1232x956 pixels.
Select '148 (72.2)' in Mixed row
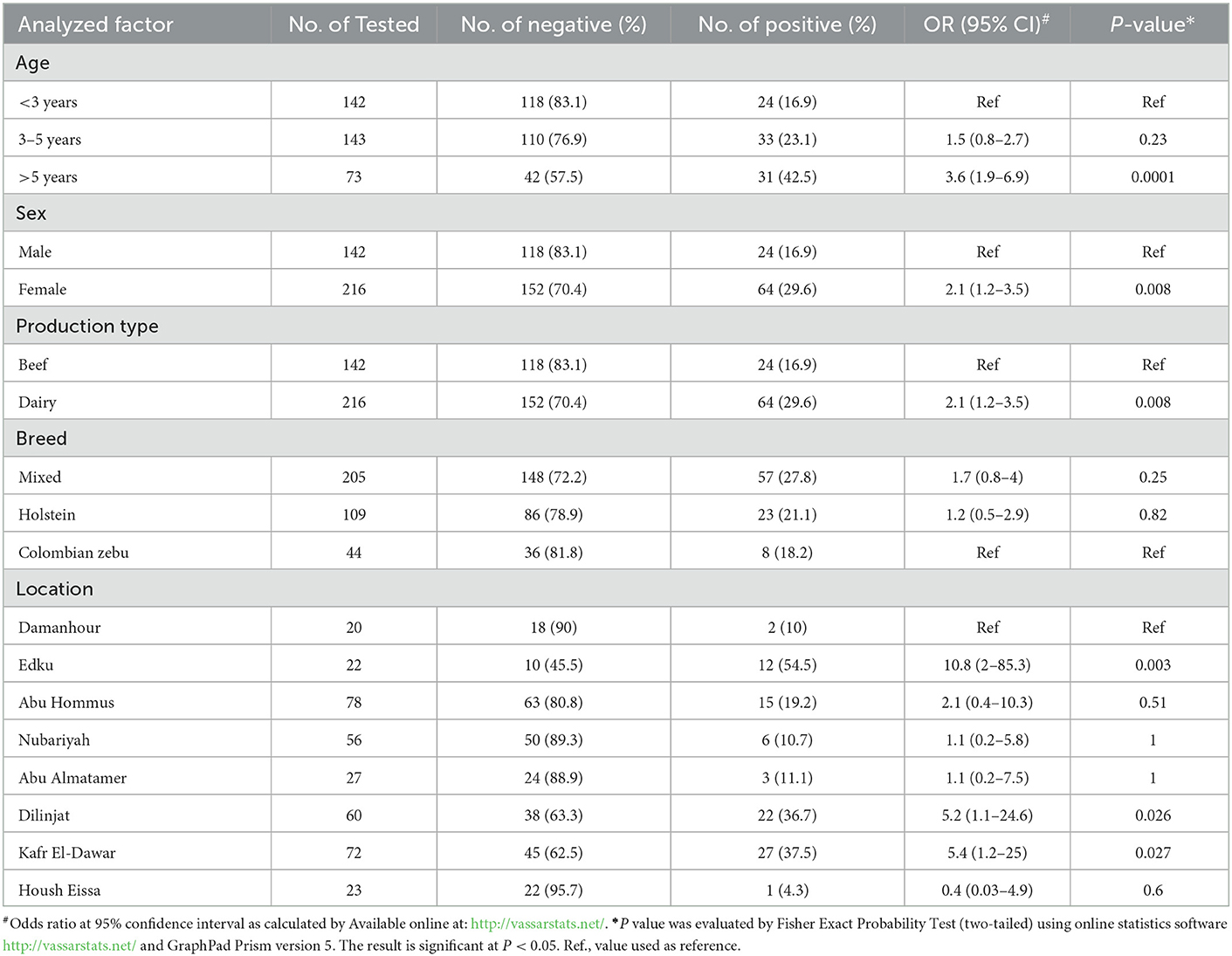[x=554, y=478]
